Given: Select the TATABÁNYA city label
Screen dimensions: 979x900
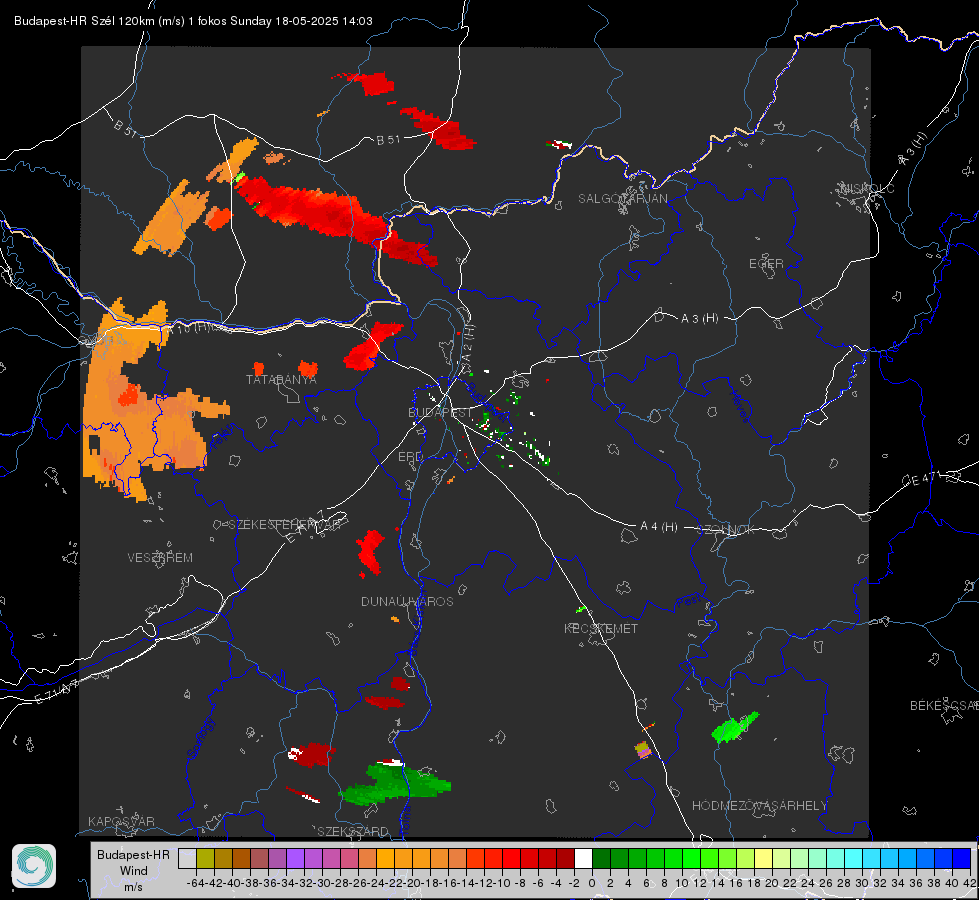Looking at the screenshot, I should click(x=281, y=380).
